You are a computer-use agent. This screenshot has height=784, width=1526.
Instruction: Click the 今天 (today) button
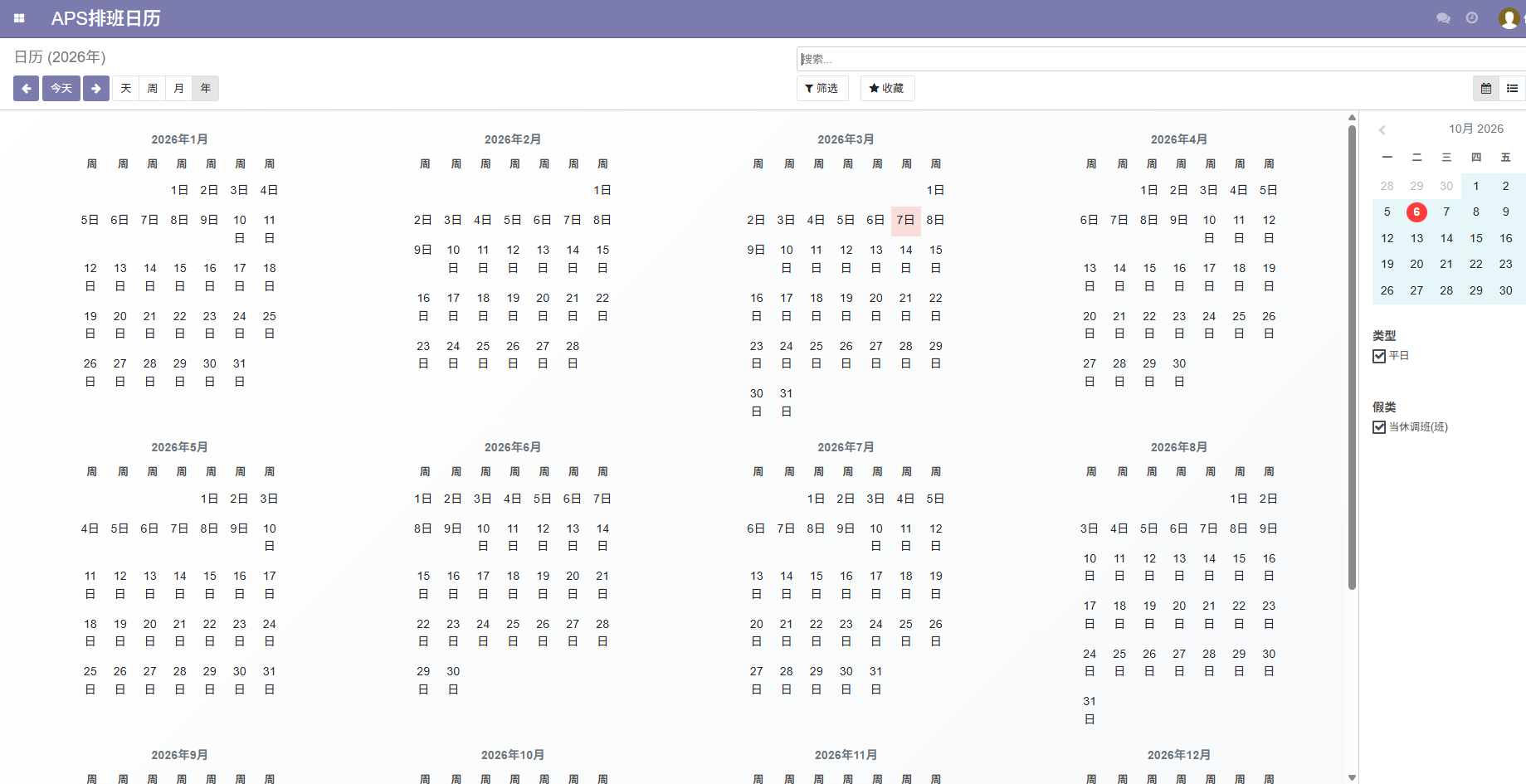[61, 88]
